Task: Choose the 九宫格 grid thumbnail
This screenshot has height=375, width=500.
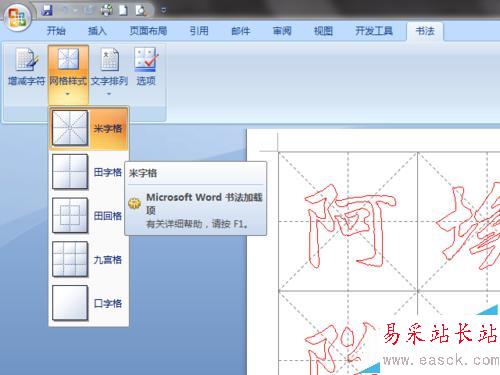Action: click(70, 259)
